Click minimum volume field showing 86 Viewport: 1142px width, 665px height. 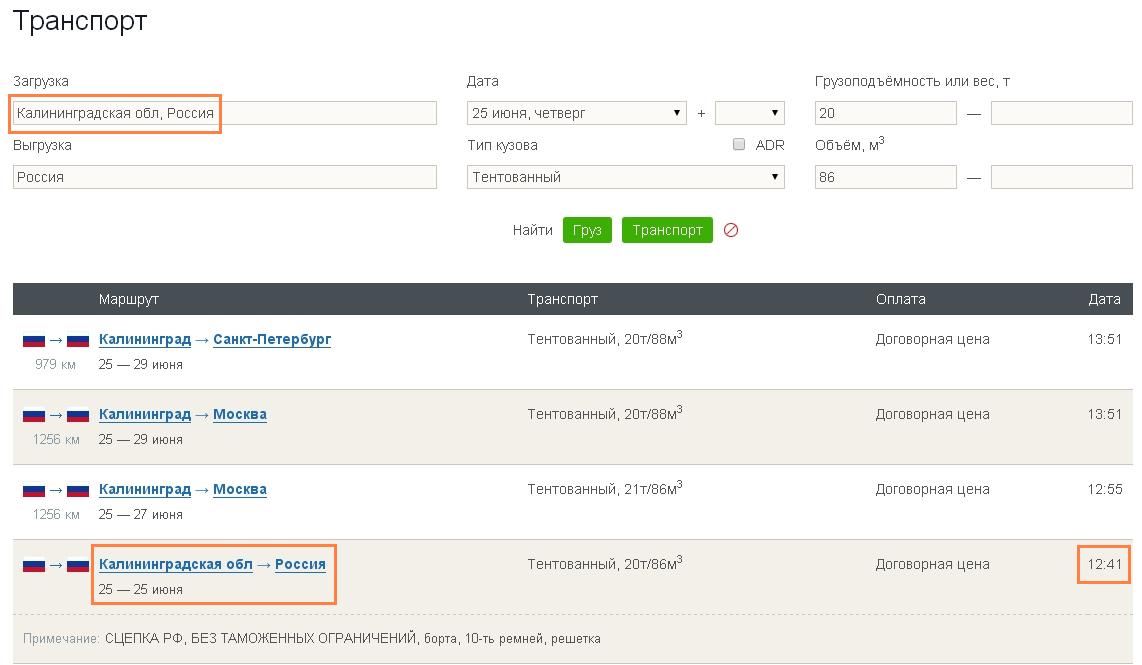tap(885, 177)
